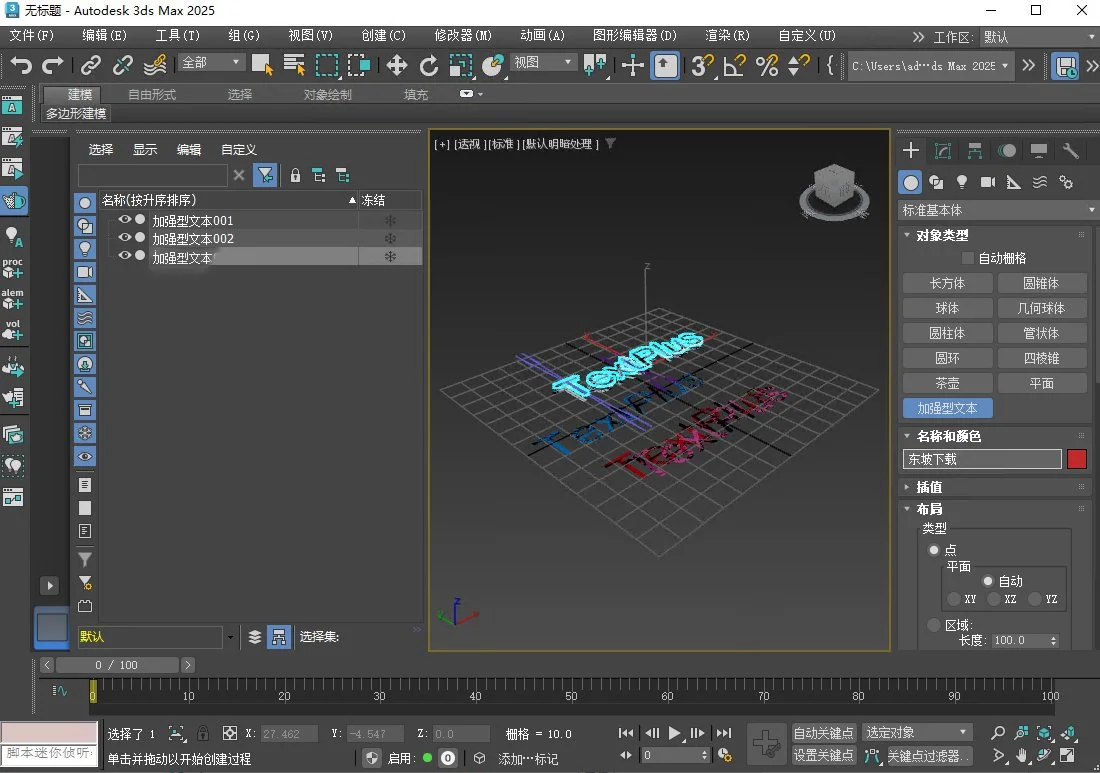Activate the Select Object tool
Image resolution: width=1100 pixels, height=773 pixels.
tap(262, 65)
